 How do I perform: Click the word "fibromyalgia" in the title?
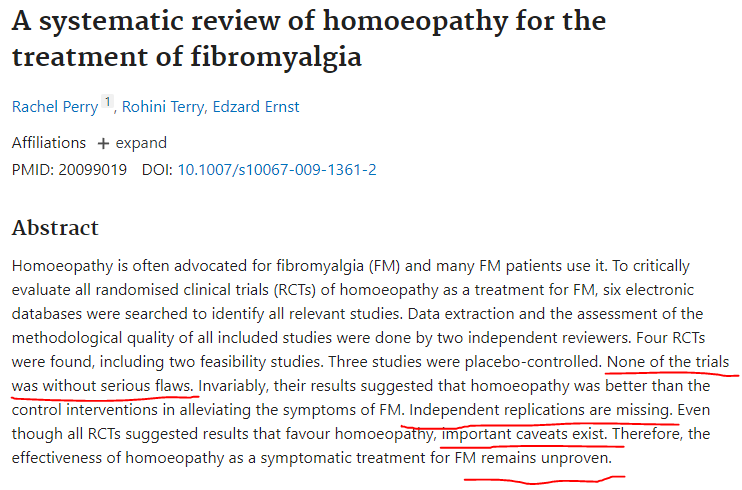pos(276,57)
